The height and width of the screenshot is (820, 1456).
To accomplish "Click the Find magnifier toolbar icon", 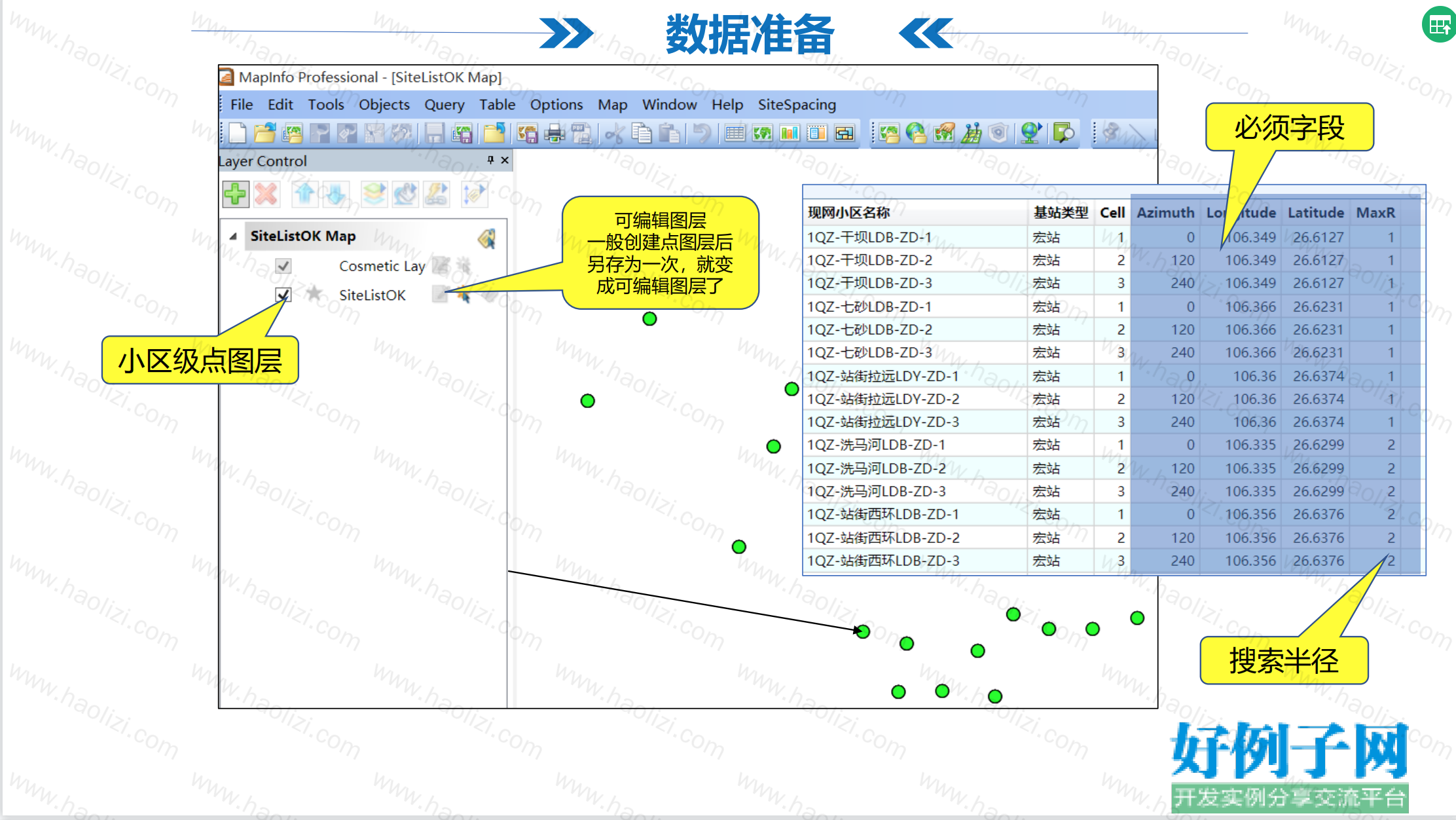I will pyautogui.click(x=1065, y=134).
